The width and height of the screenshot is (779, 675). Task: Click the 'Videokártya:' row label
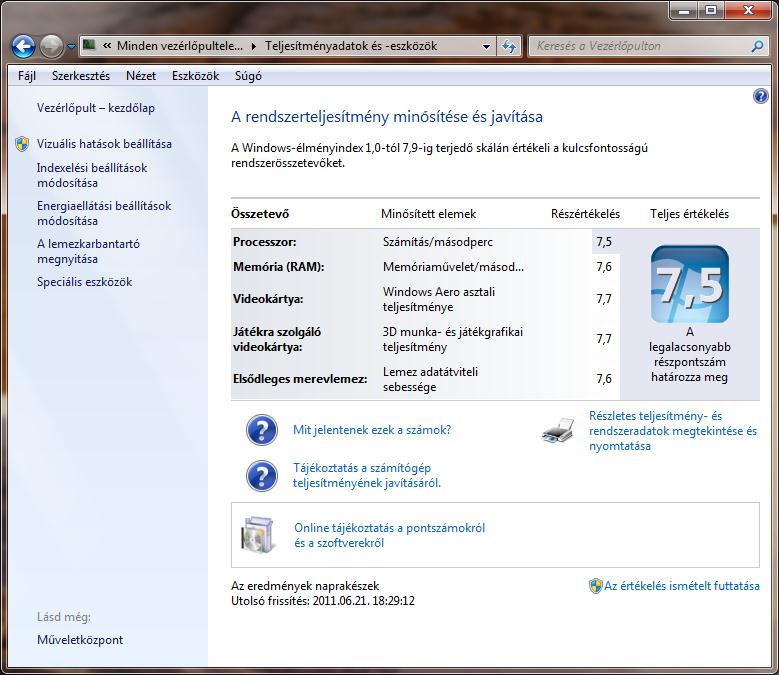click(268, 299)
